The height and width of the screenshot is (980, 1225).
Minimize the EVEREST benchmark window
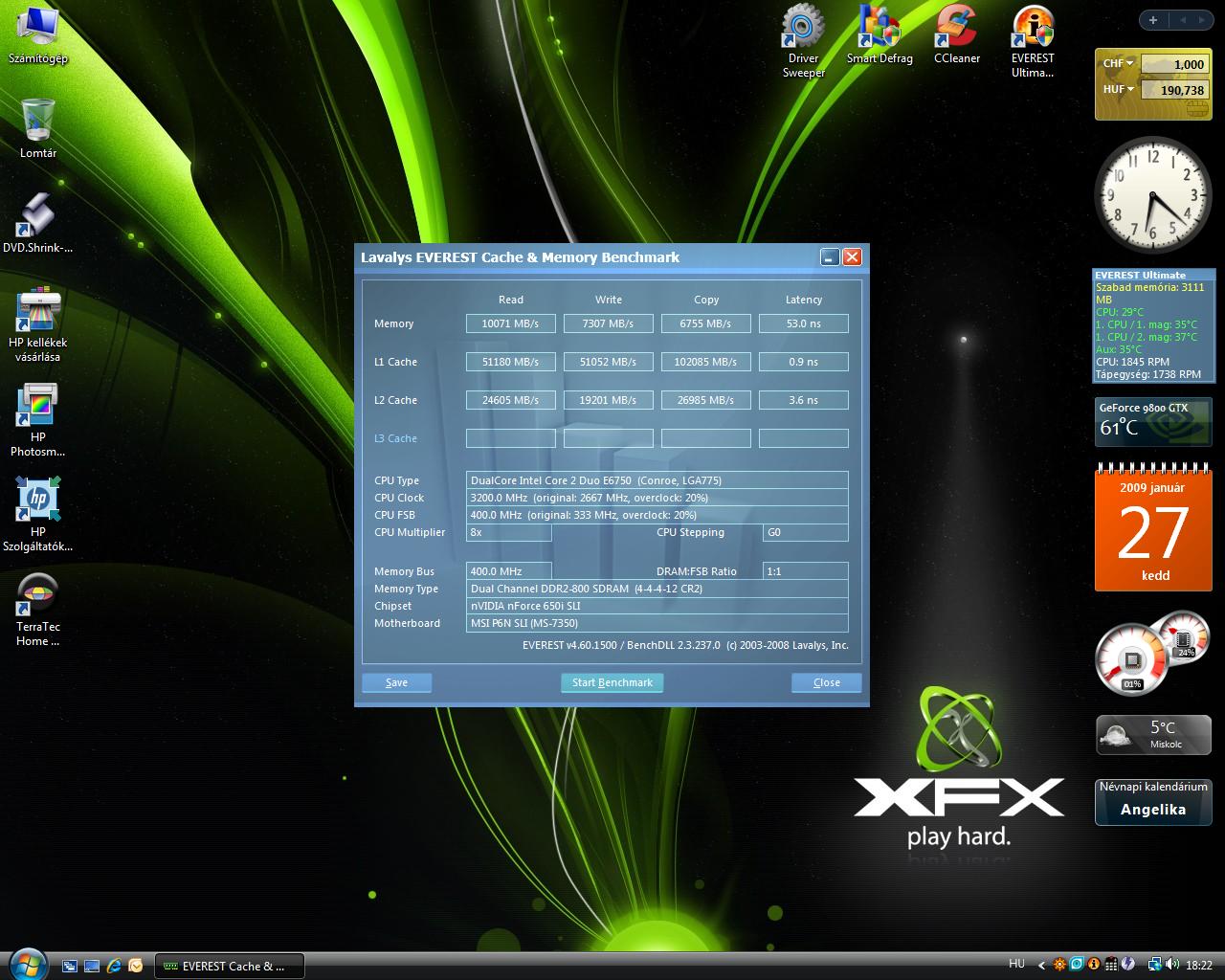830,256
